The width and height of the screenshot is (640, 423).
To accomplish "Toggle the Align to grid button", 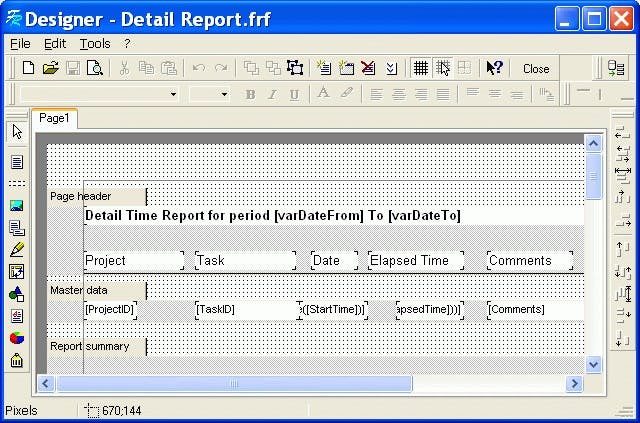I will point(443,68).
